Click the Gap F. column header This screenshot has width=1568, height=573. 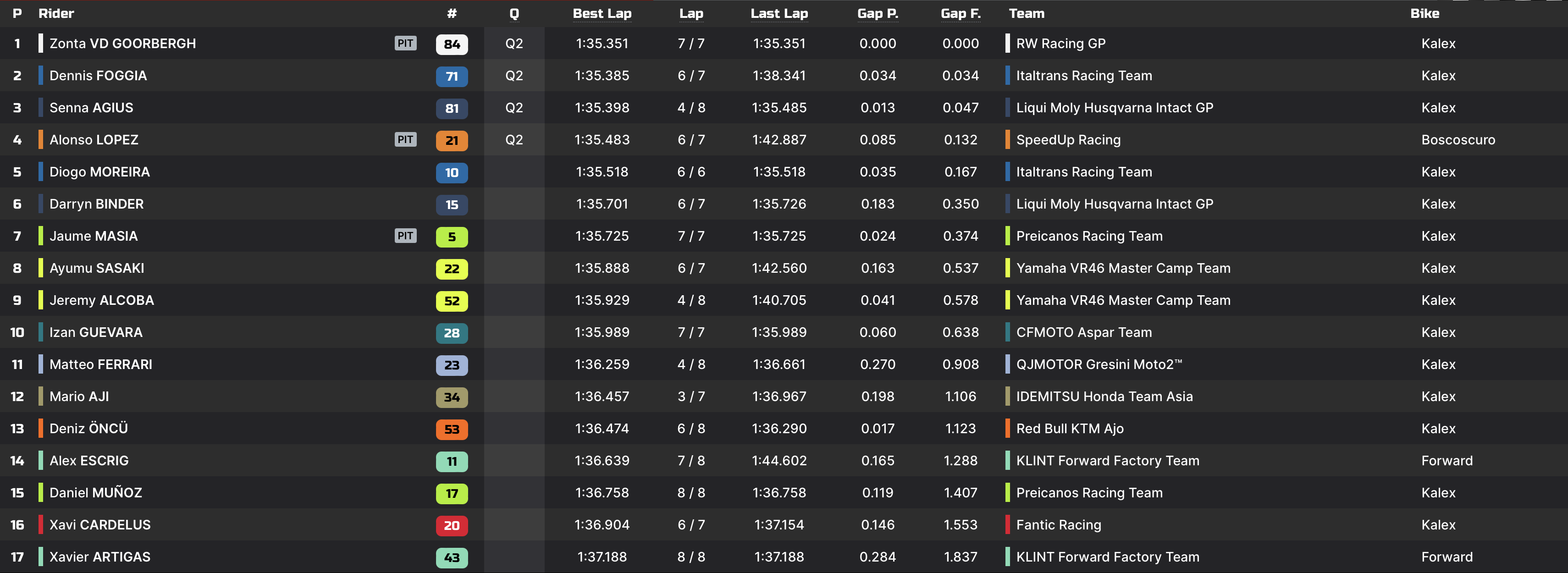tap(960, 13)
